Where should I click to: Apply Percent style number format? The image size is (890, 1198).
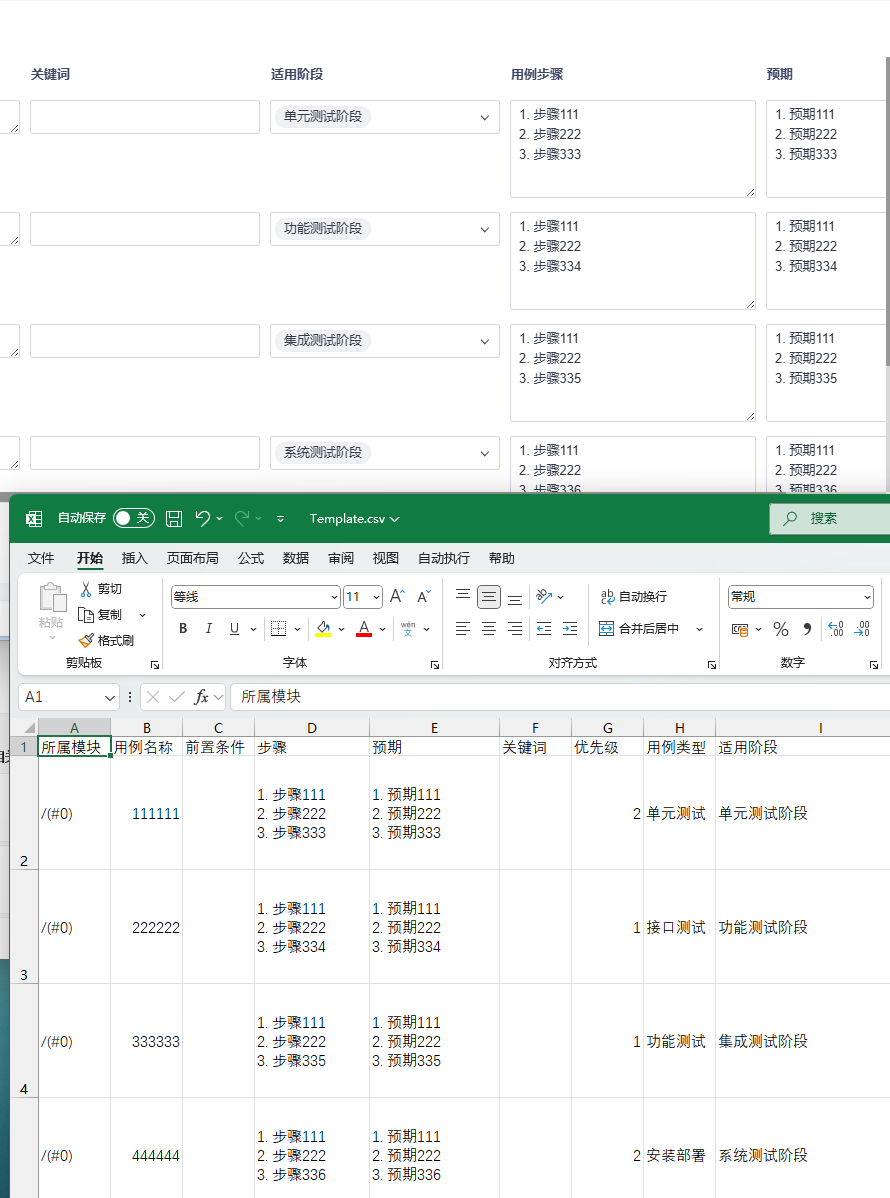(781, 629)
